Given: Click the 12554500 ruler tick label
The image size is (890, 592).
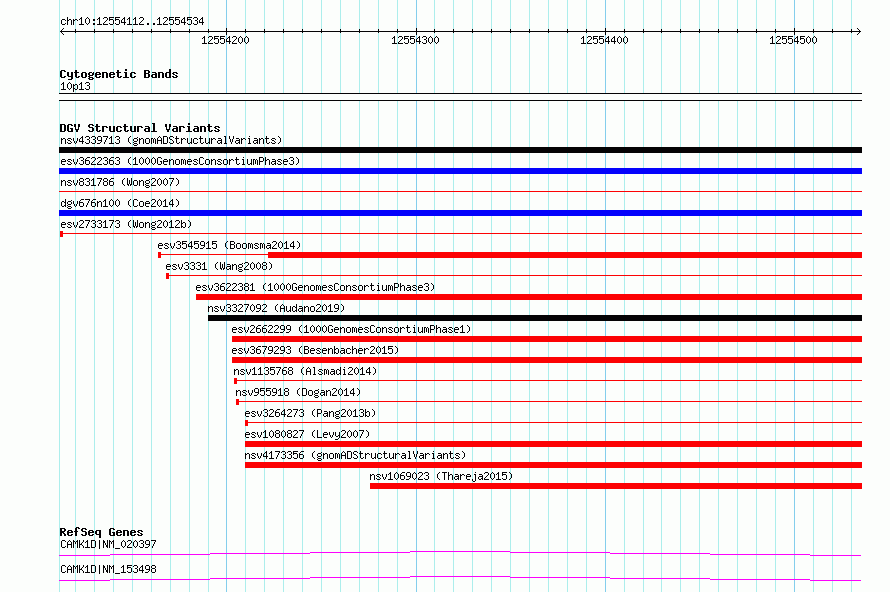Looking at the screenshot, I should click(x=793, y=40).
